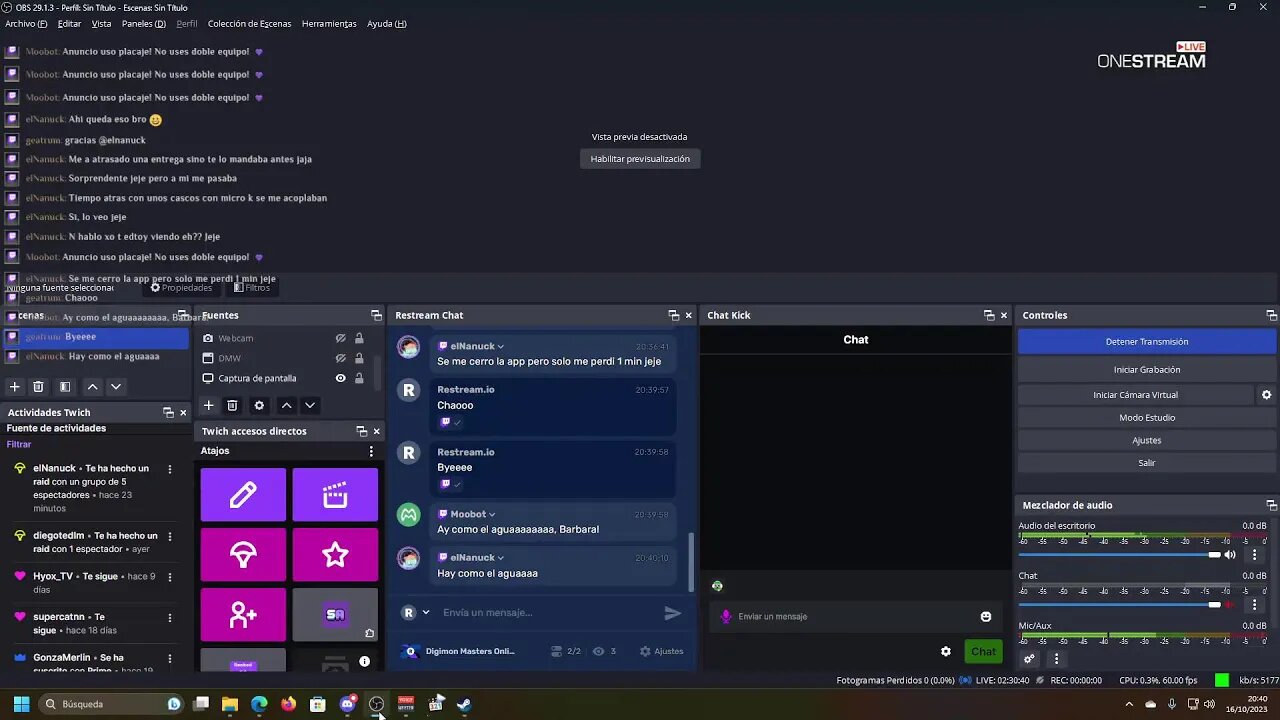Click the clapperboard clip shortcut tile
Screen dimensions: 1280x720
[x=335, y=494]
